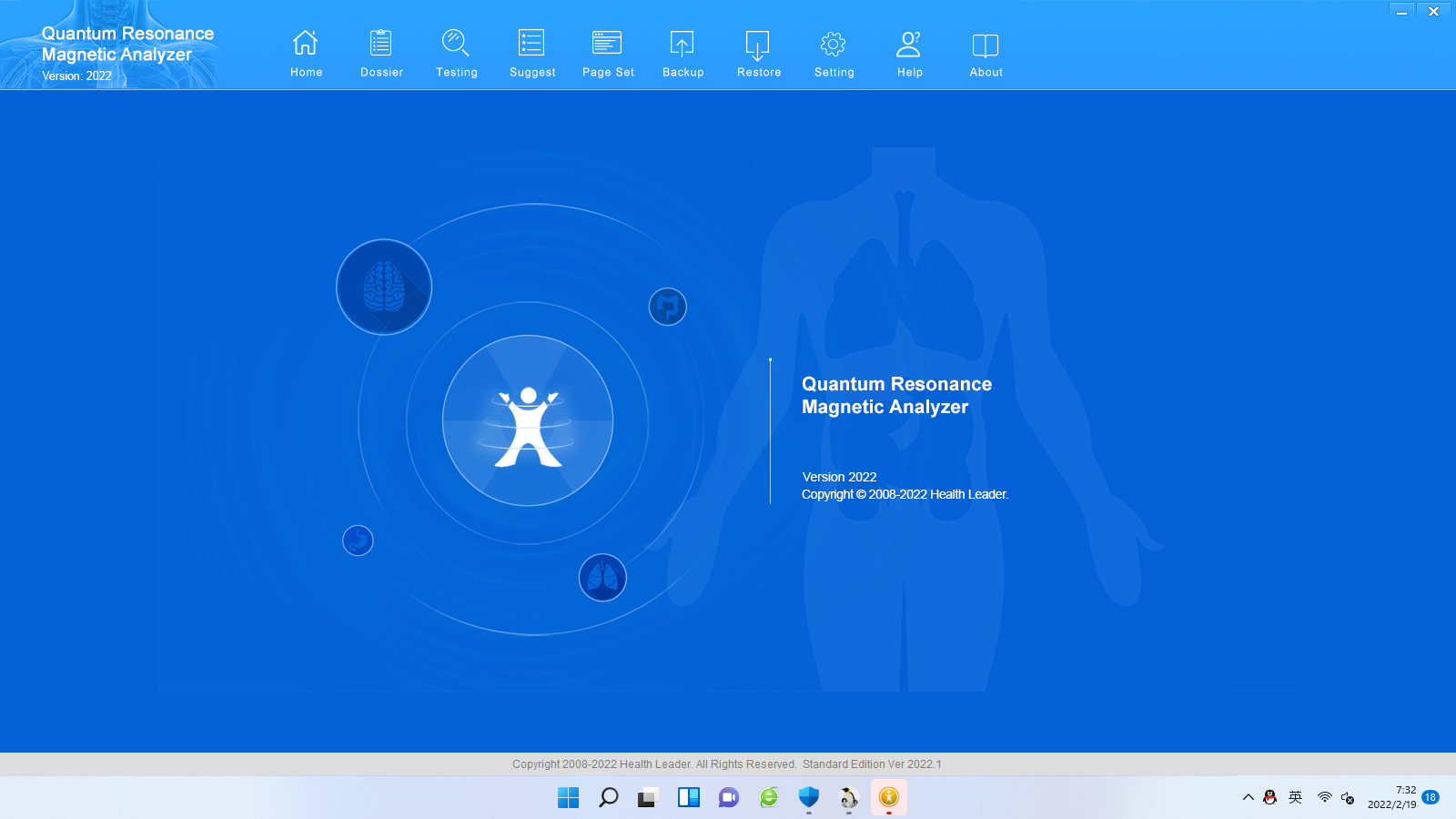Open the notification badge showing 18
The image size is (1456, 819).
(1431, 797)
